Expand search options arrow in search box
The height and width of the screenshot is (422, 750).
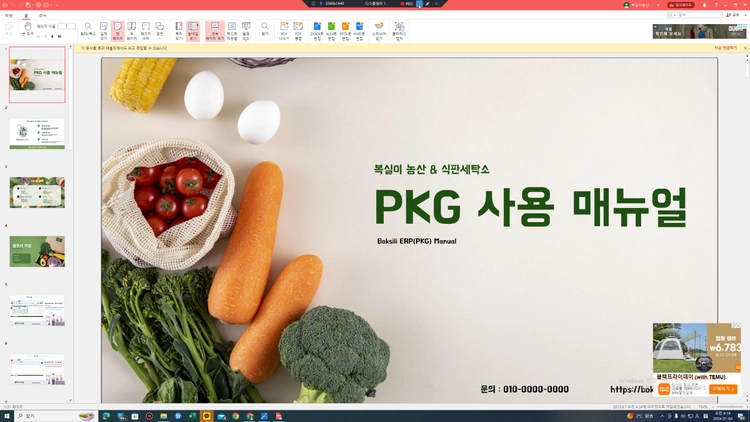674,15
